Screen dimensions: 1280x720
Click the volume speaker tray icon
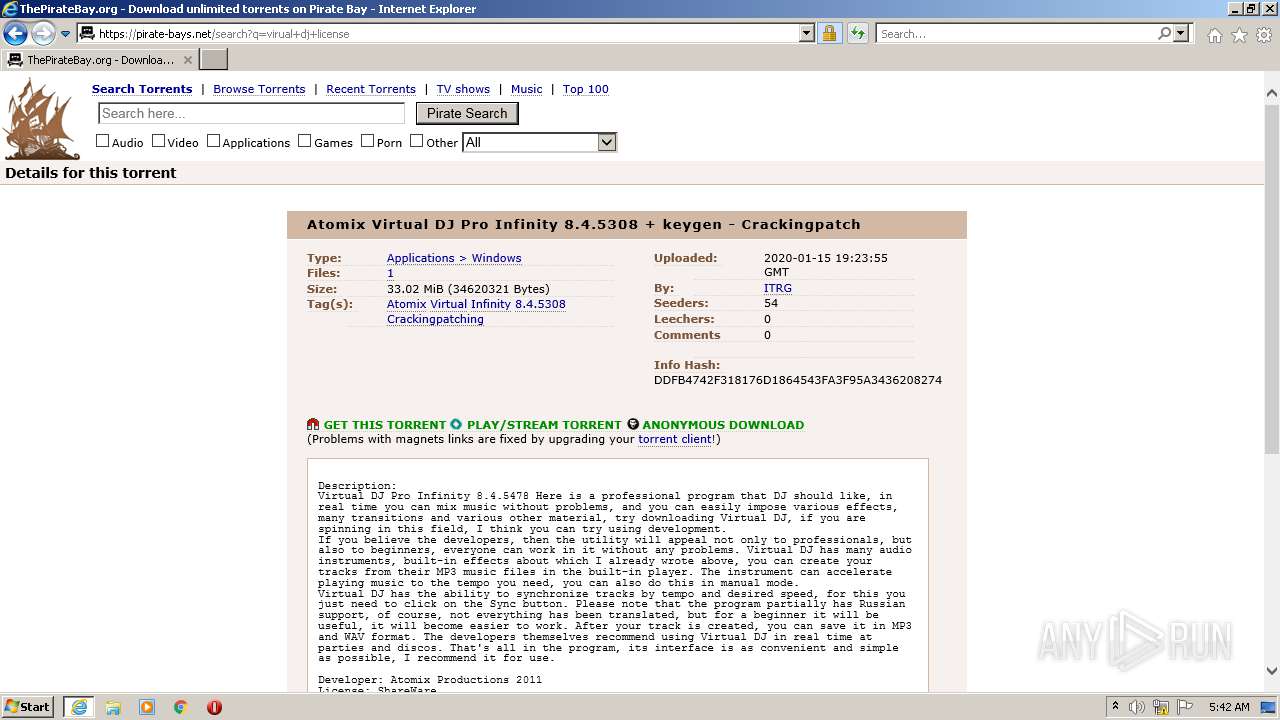pyautogui.click(x=1137, y=707)
